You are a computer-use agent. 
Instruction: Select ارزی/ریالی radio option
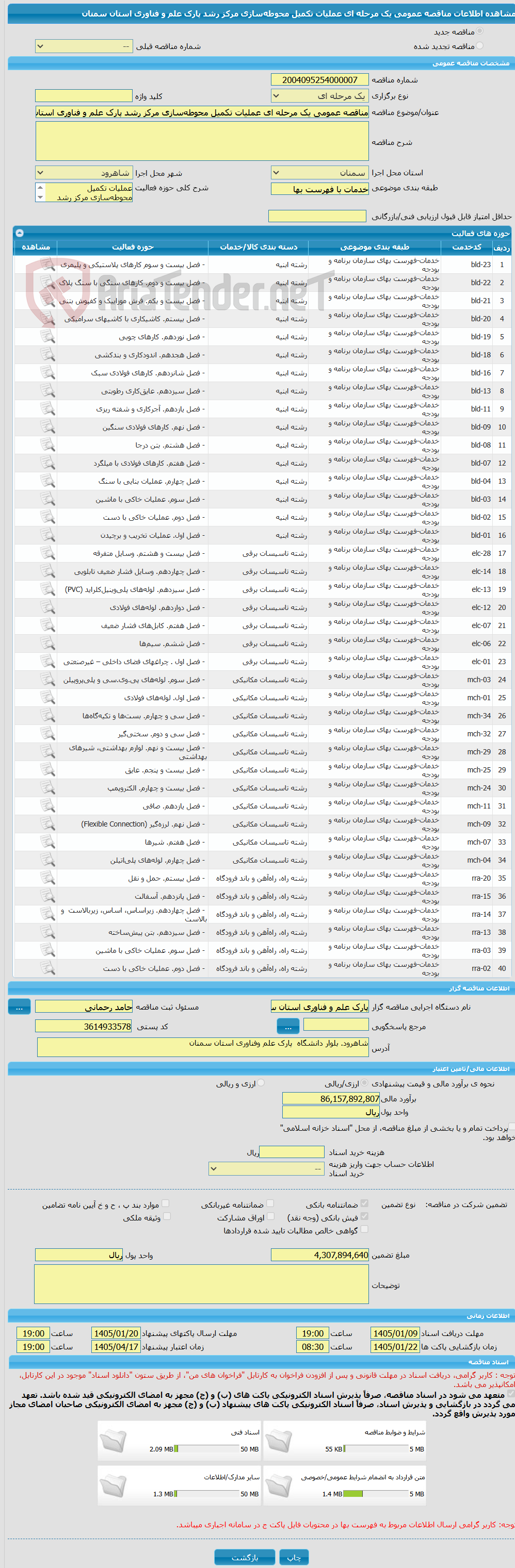click(364, 1083)
